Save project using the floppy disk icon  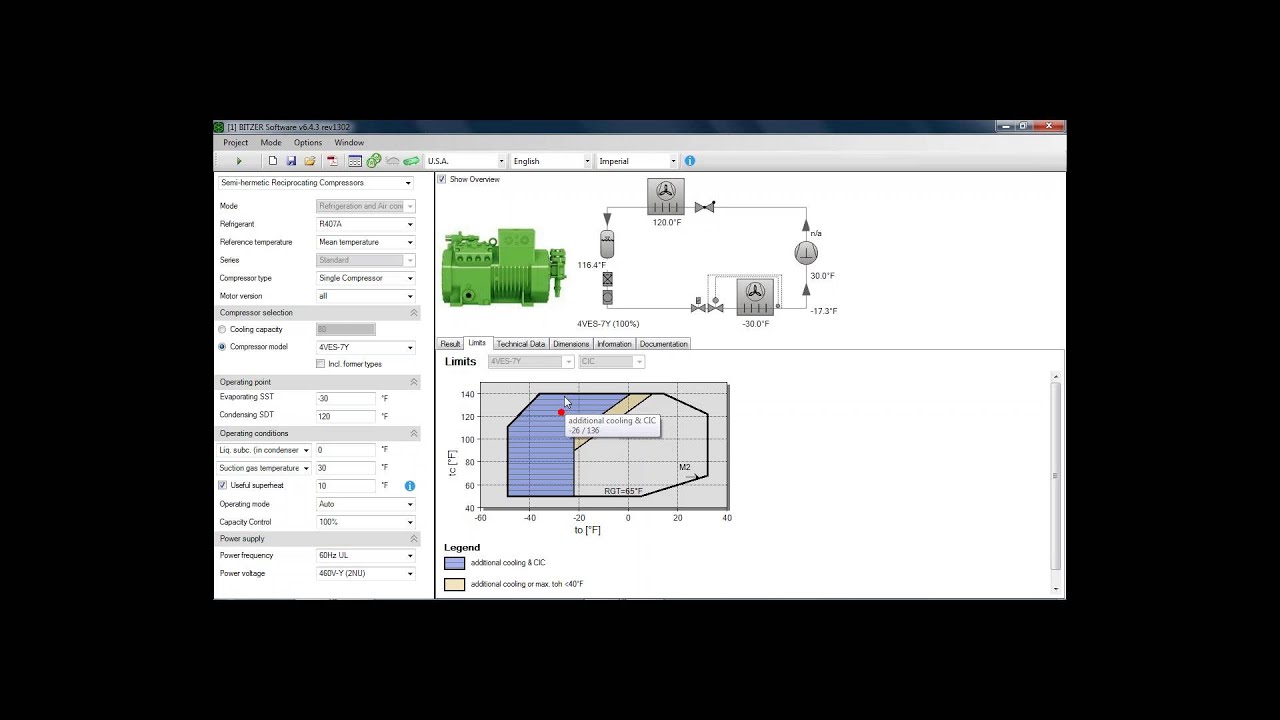tap(291, 161)
